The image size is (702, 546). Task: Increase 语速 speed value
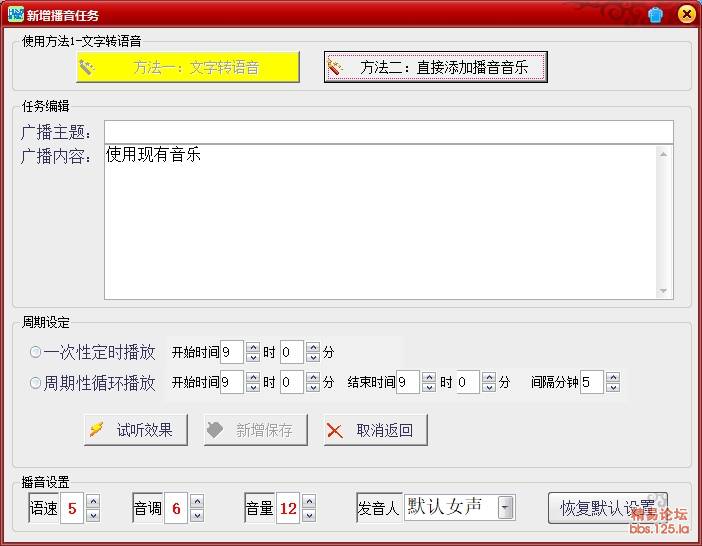[93, 501]
